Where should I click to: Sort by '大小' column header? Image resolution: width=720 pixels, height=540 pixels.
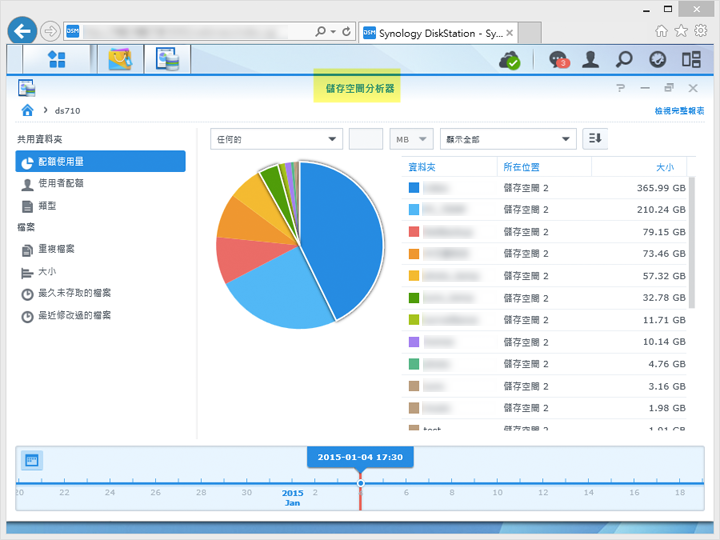pos(639,167)
